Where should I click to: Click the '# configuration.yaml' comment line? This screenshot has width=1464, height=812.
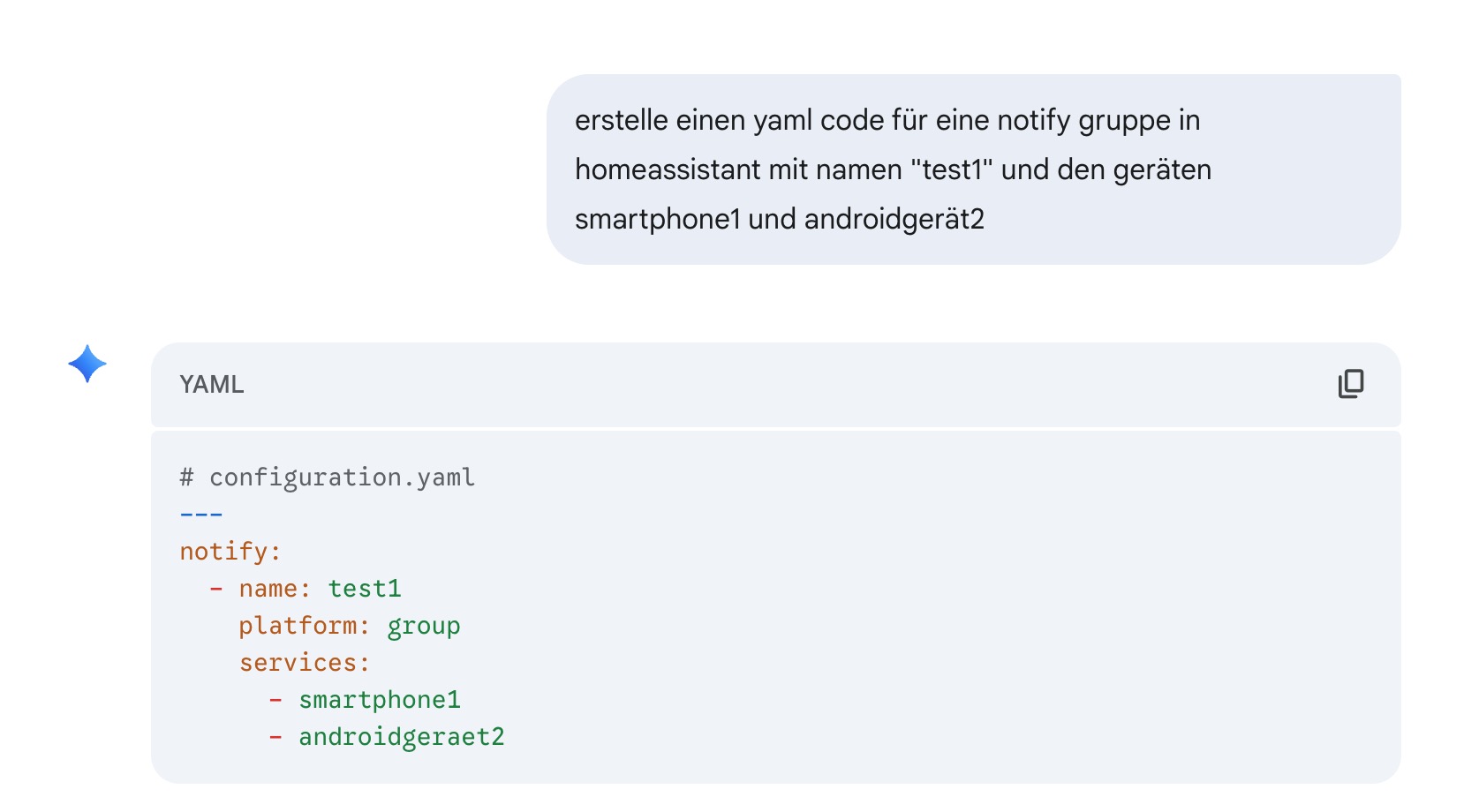[x=328, y=477]
